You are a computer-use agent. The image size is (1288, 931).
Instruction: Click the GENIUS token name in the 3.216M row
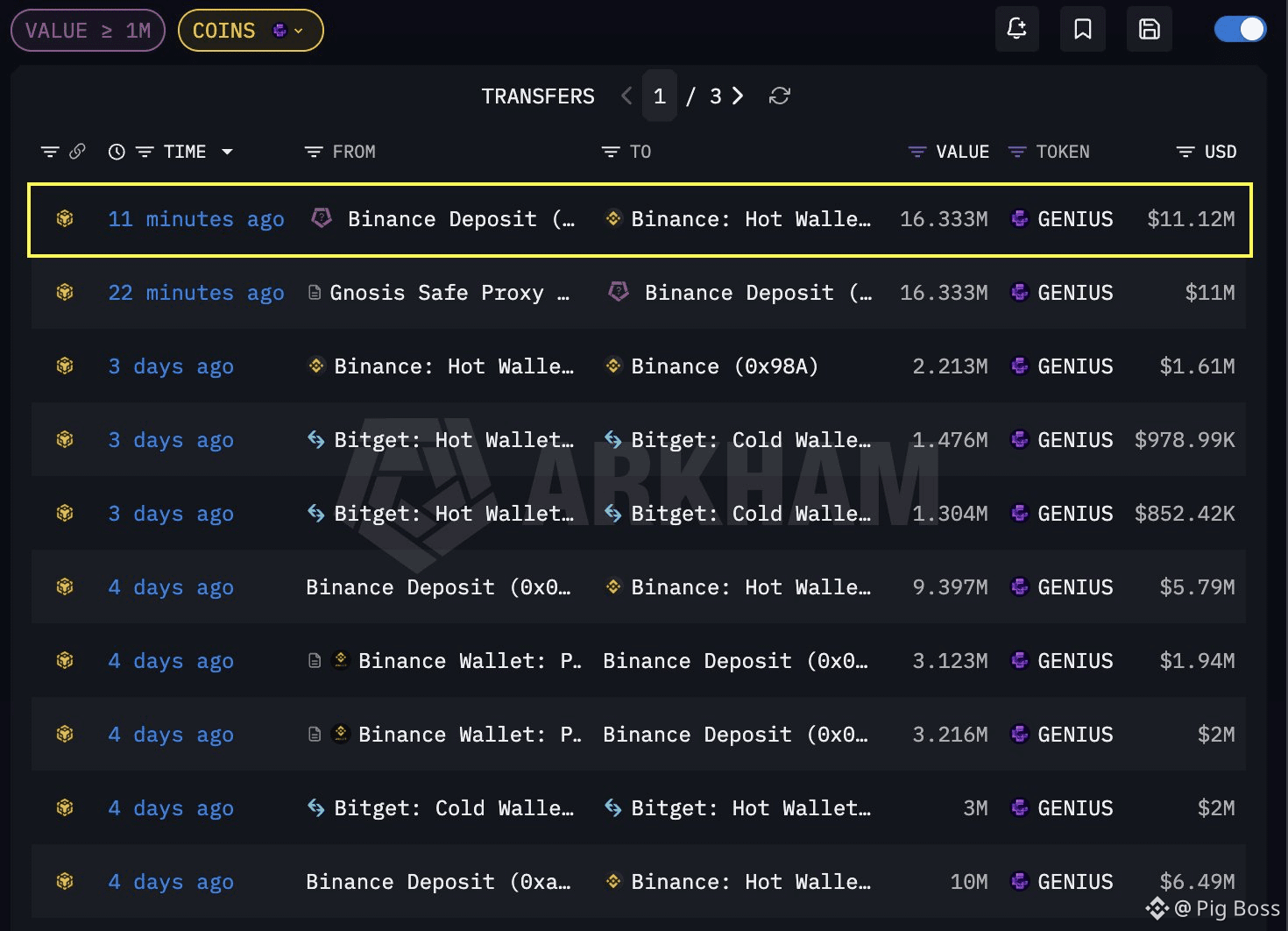[1075, 735]
